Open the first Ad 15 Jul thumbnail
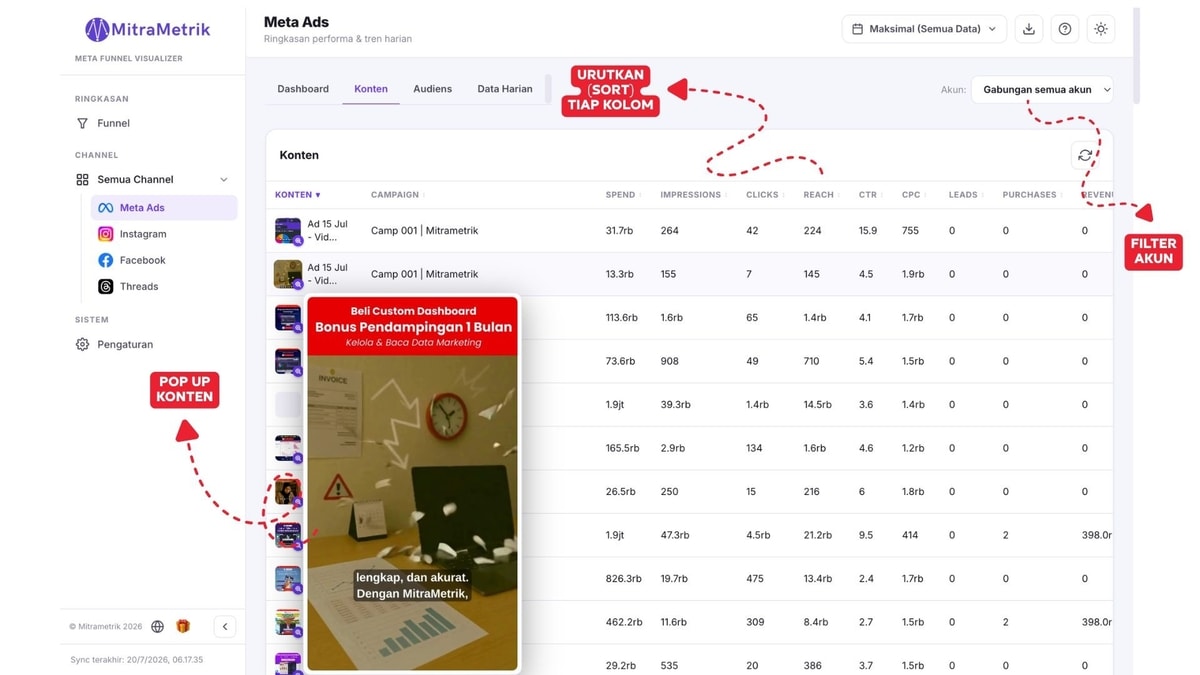Image resolution: width=1200 pixels, height=675 pixels. point(288,231)
